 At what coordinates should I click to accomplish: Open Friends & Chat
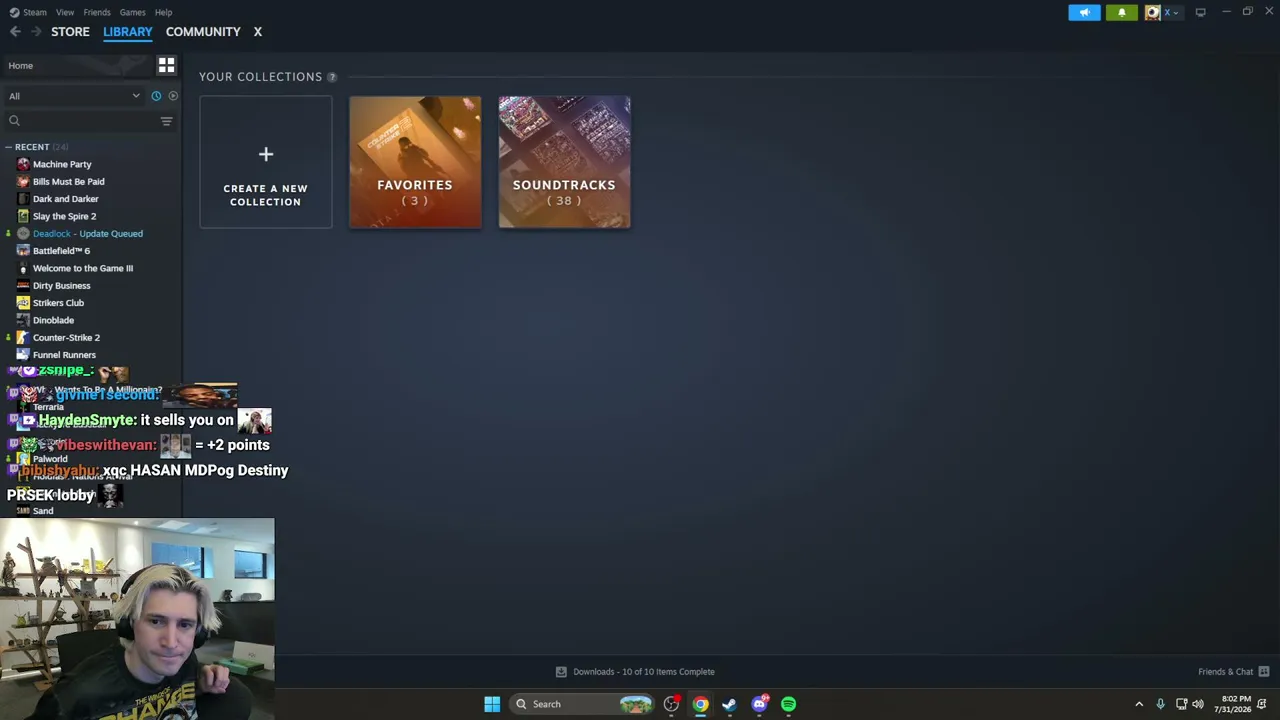pyautogui.click(x=1234, y=672)
